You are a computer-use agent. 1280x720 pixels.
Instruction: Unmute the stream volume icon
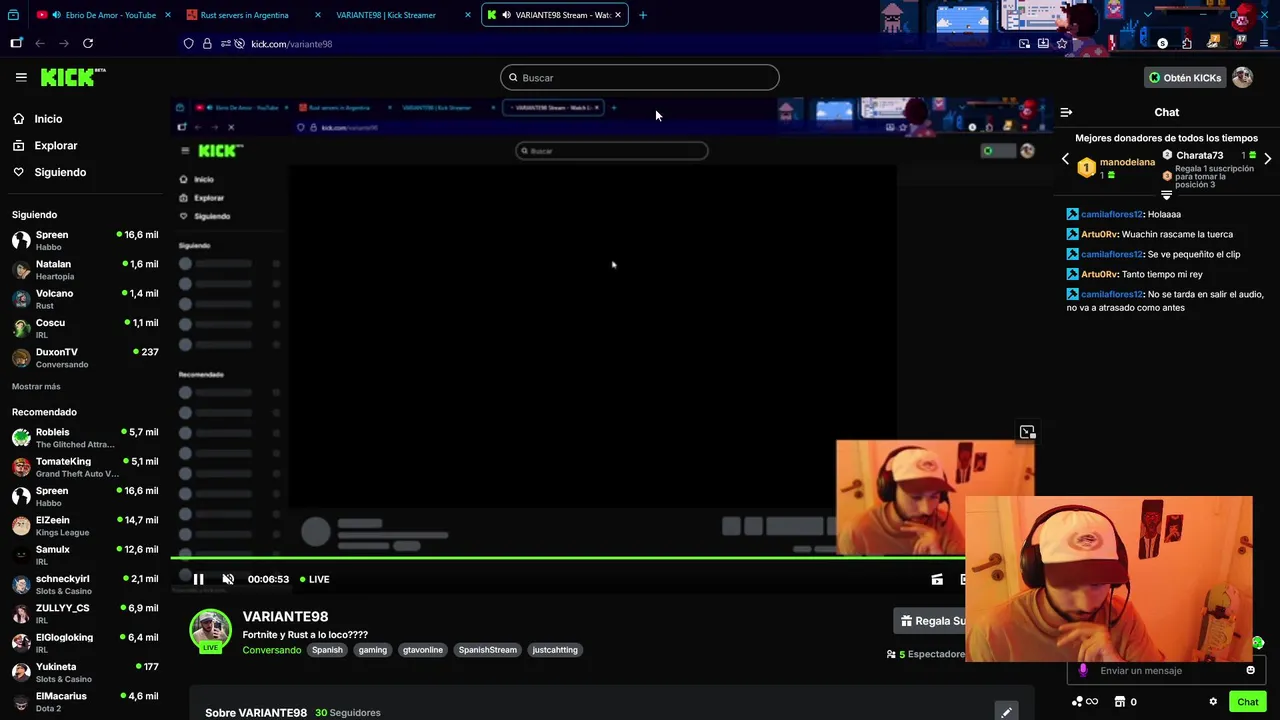tap(228, 579)
